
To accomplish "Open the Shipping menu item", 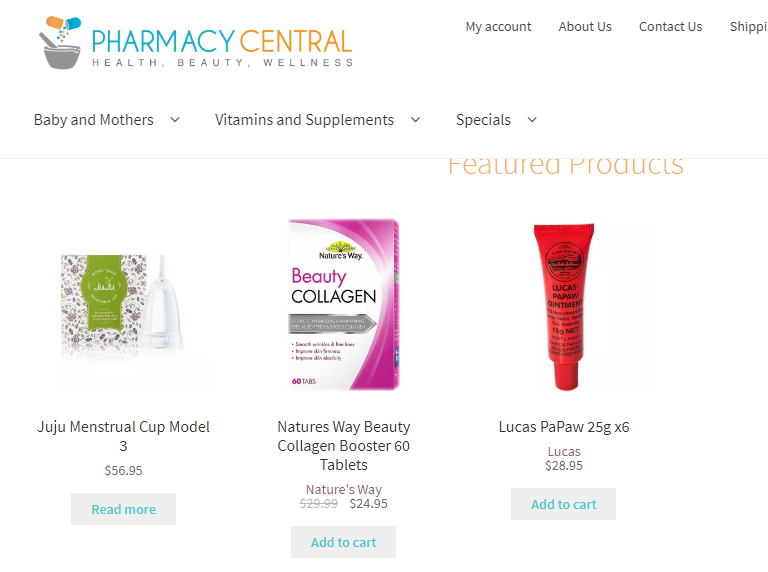I will pyautogui.click(x=748, y=26).
